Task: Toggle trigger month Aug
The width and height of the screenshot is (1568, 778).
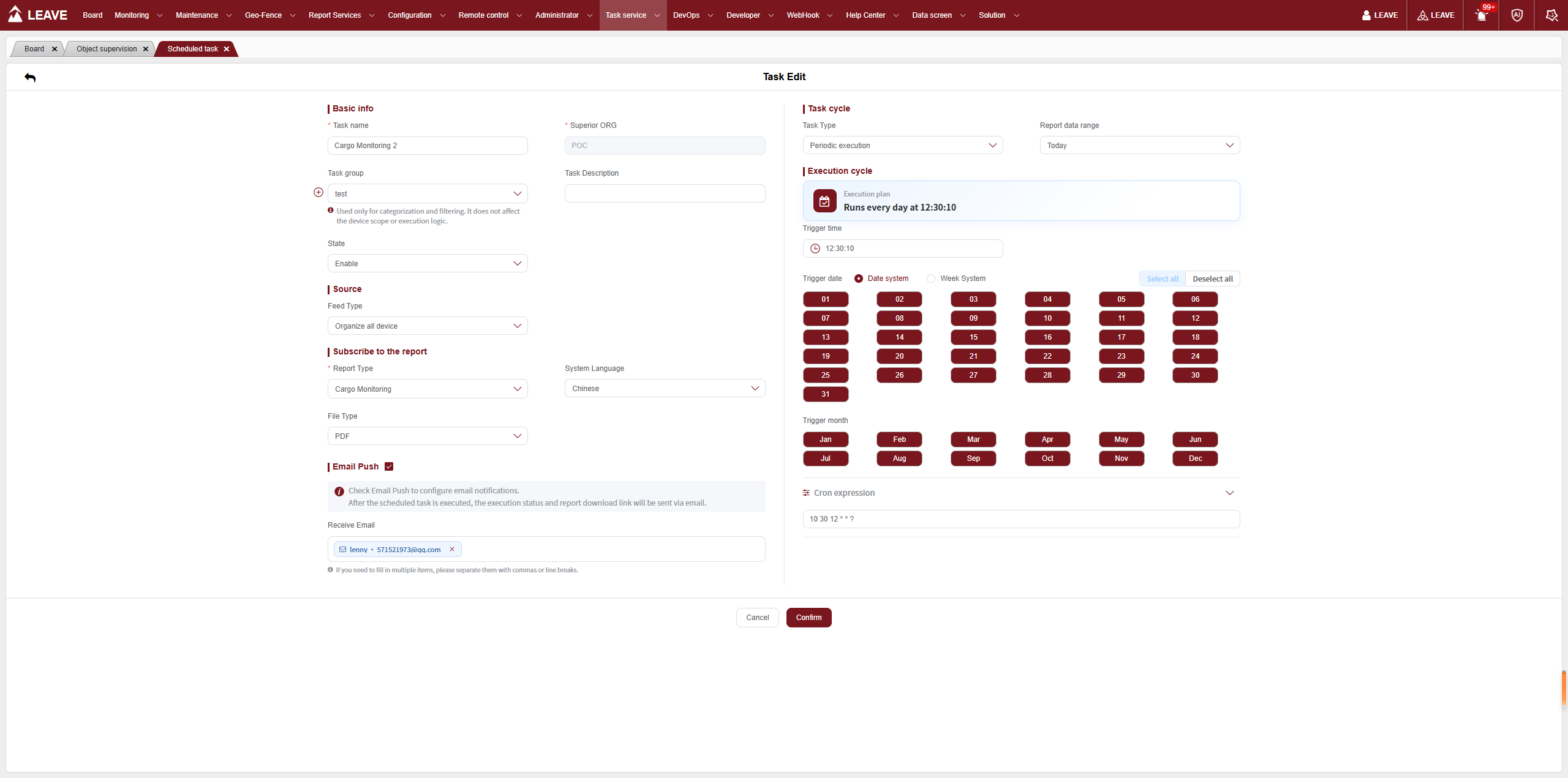Action: tap(899, 458)
